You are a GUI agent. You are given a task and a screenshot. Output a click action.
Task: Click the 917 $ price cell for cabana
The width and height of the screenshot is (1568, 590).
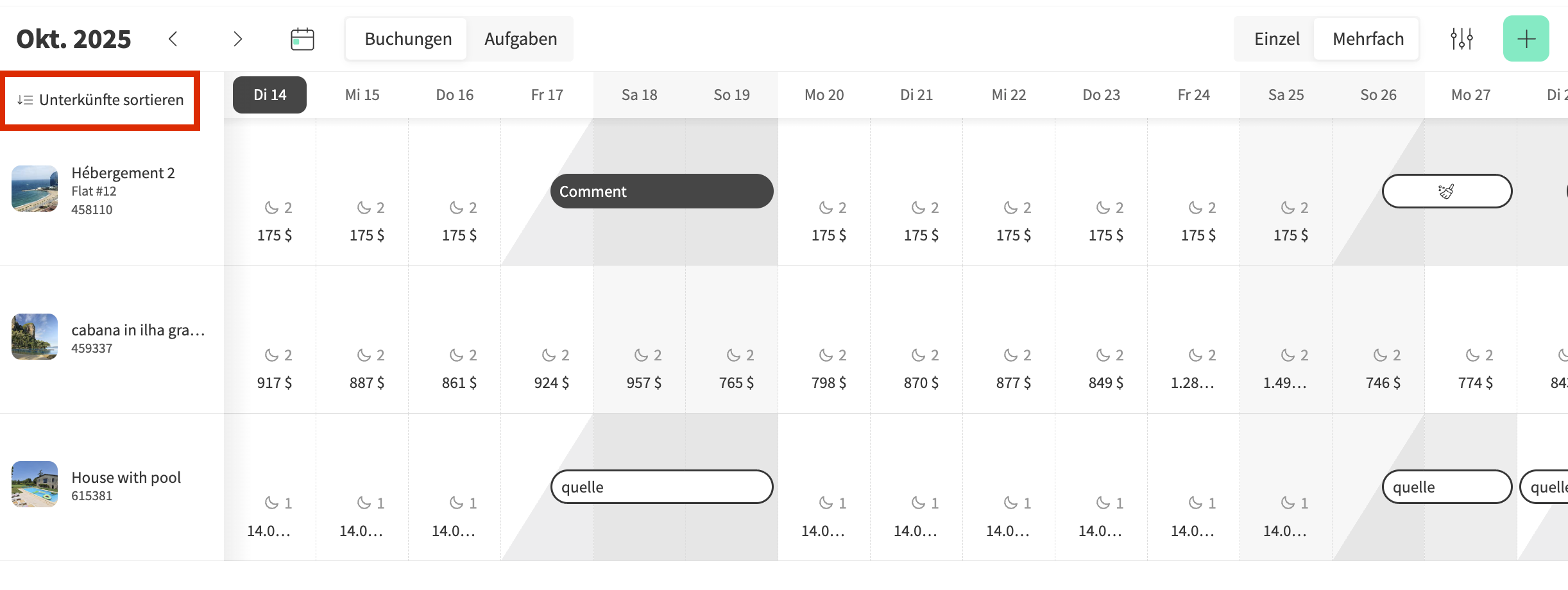[274, 383]
